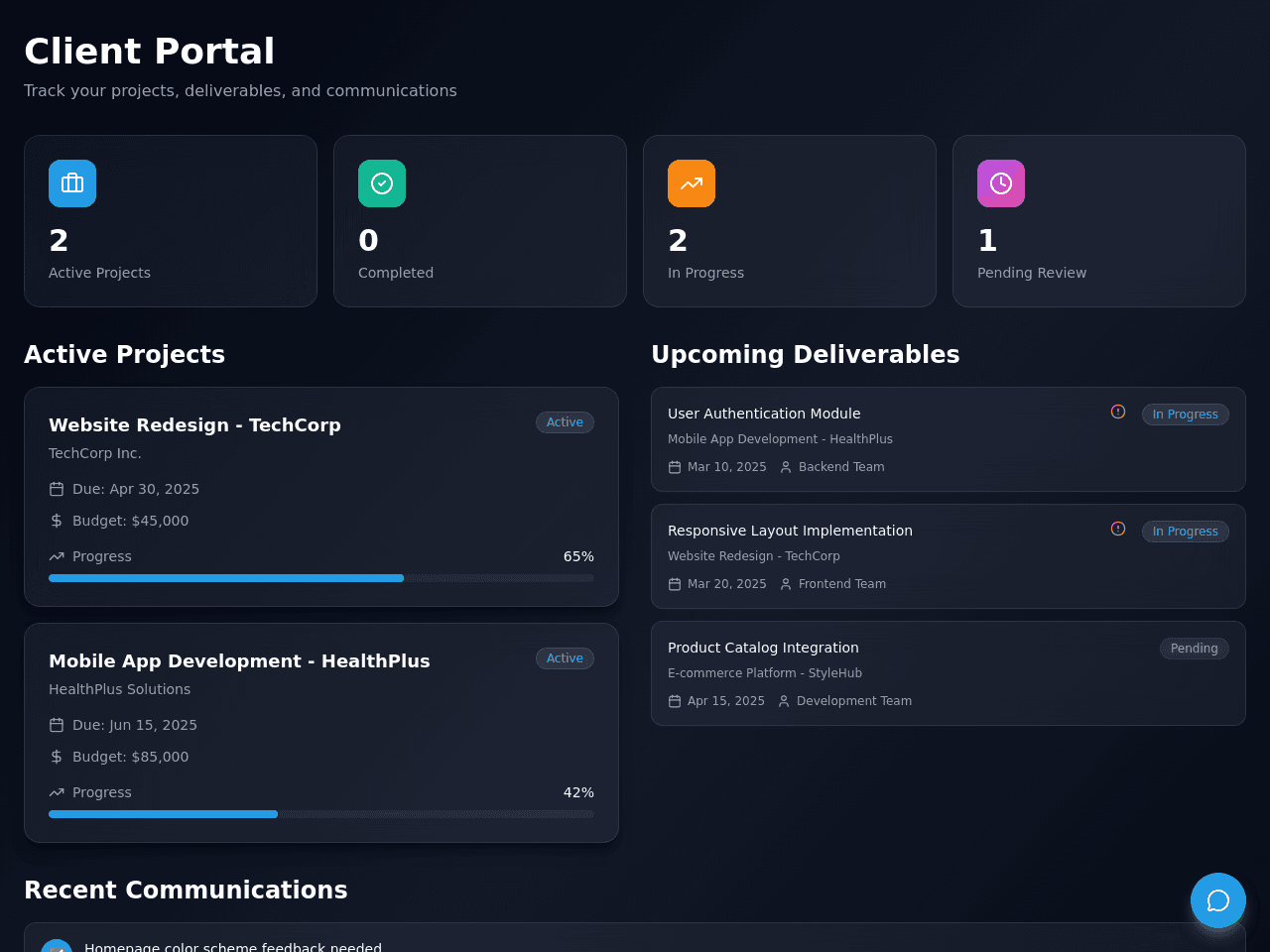Click person icon beside Frontend Team
Image resolution: width=1270 pixels, height=952 pixels.
(x=786, y=584)
